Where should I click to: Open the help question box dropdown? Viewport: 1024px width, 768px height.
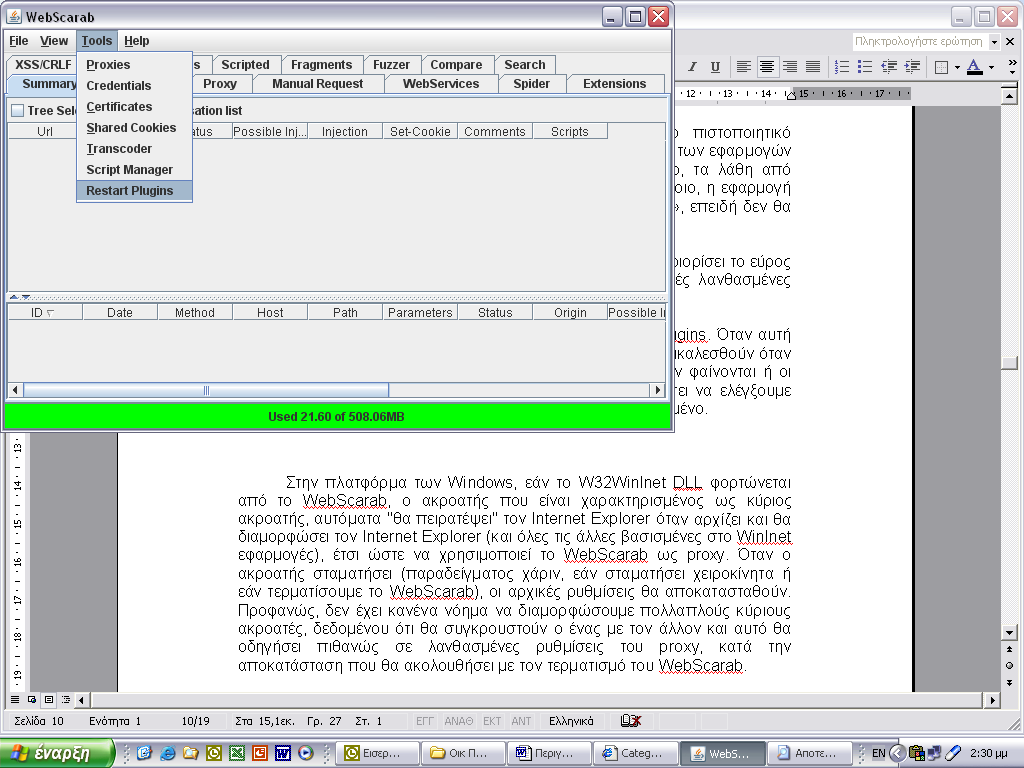[994, 42]
